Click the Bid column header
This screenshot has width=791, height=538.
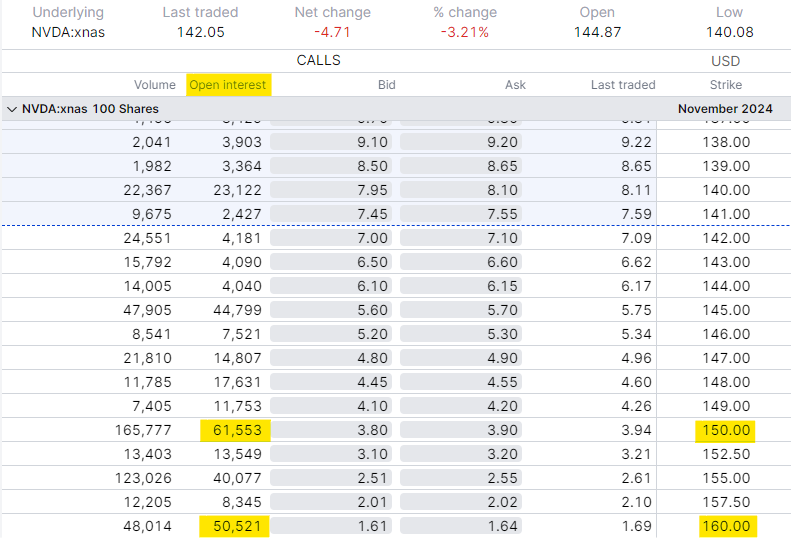pos(386,85)
